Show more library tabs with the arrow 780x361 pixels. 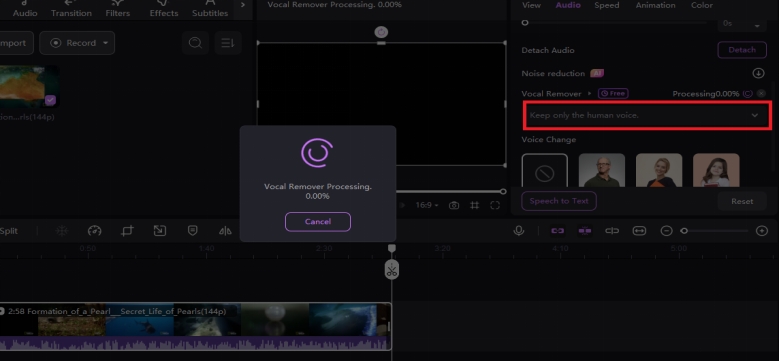[243, 5]
